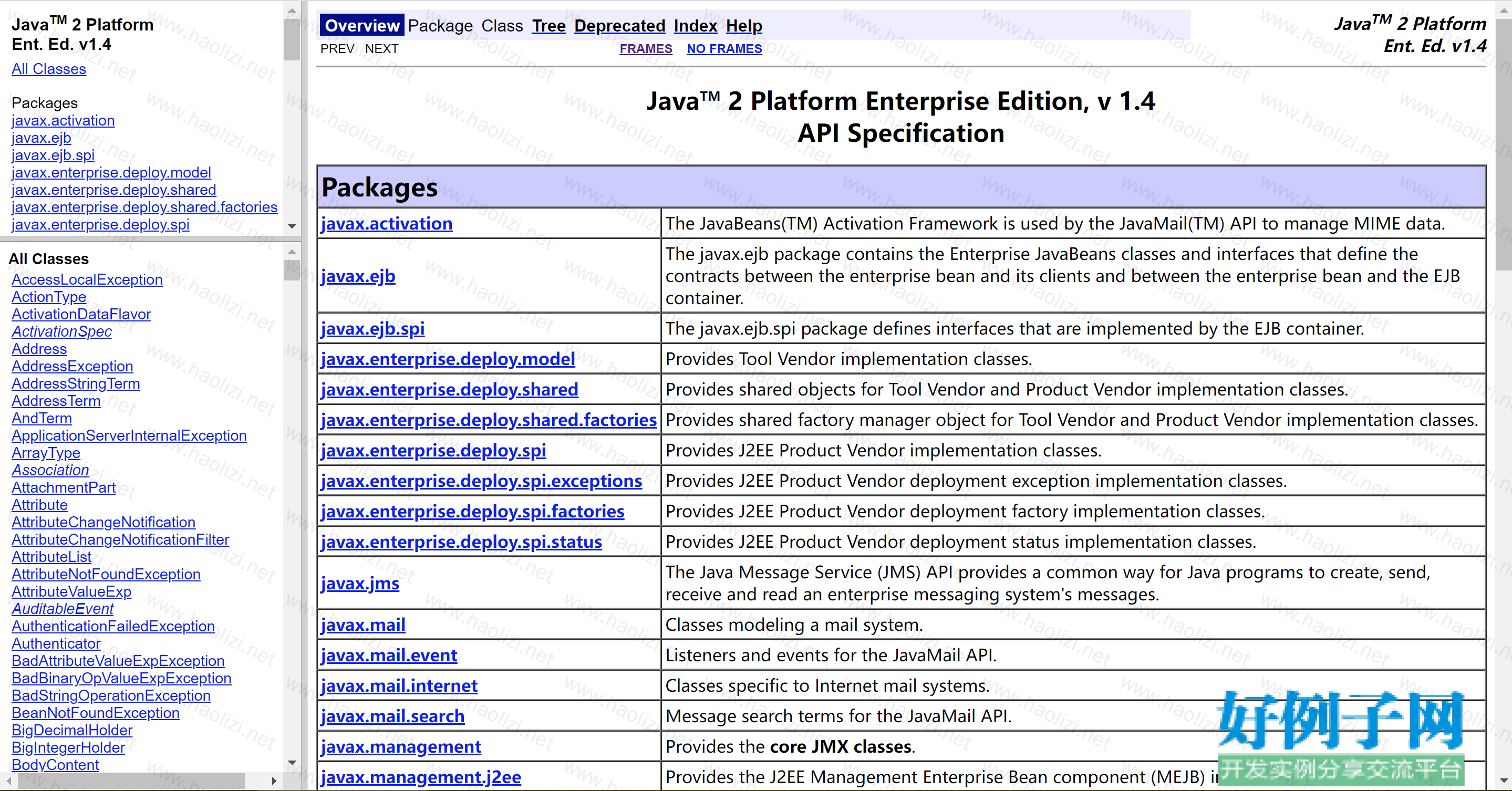Switch to NO FRAMES view

point(724,49)
